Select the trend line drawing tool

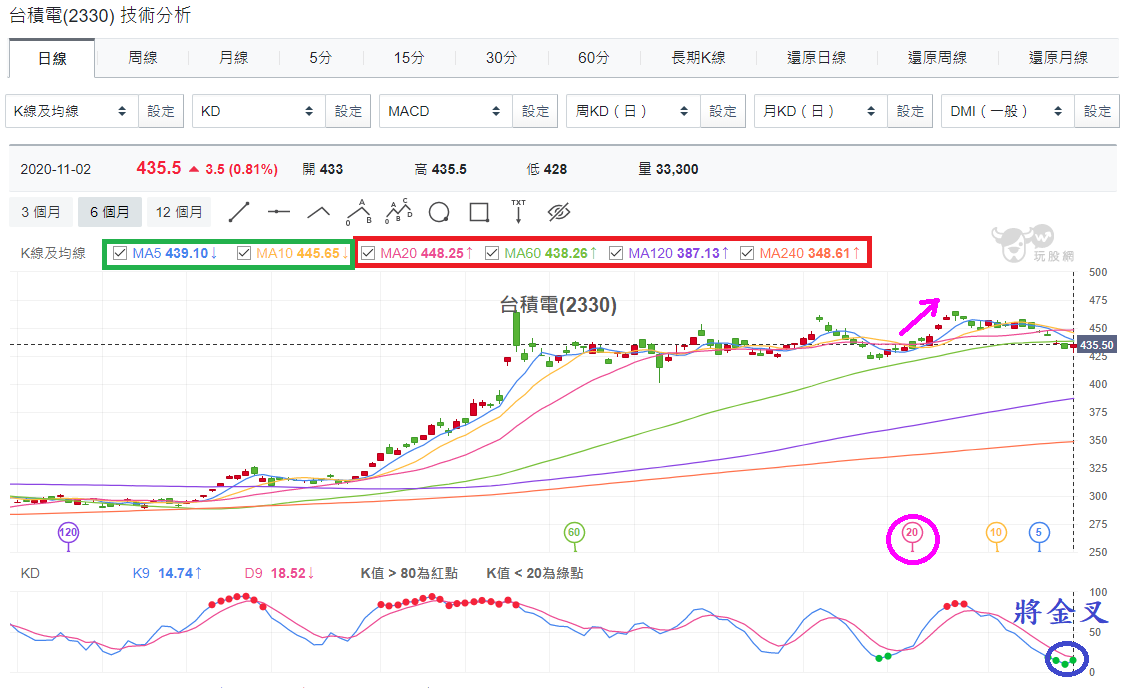[x=239, y=212]
